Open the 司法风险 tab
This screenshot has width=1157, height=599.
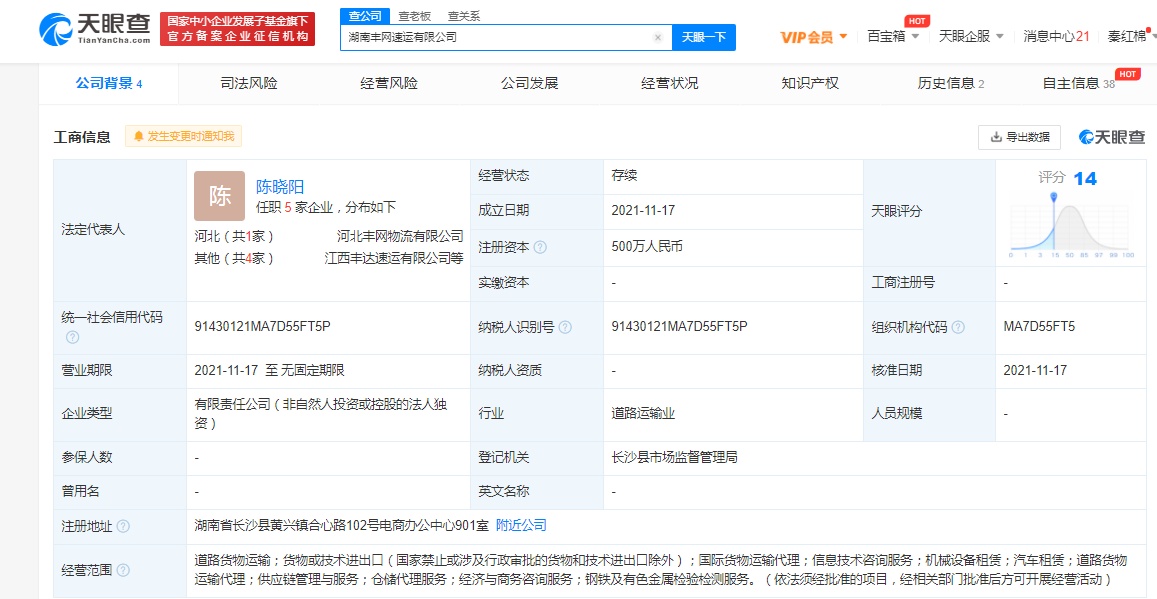point(249,83)
